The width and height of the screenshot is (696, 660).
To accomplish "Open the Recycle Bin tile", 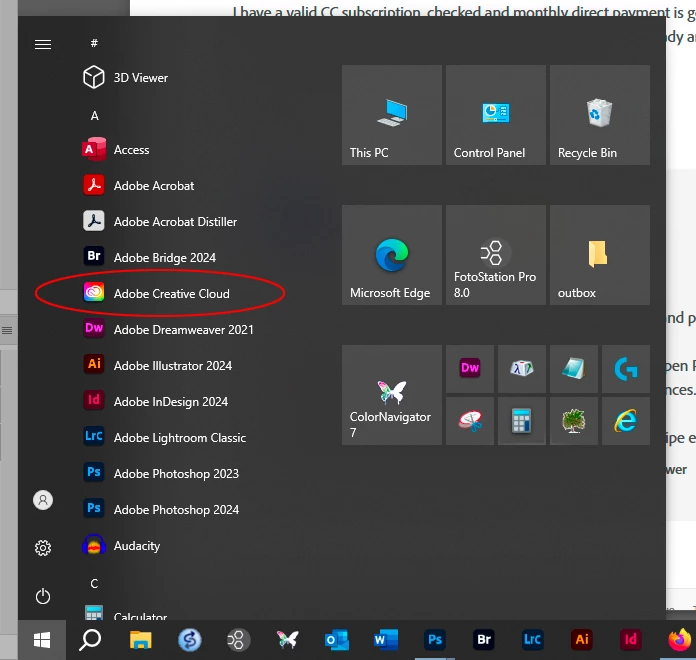I will point(600,115).
